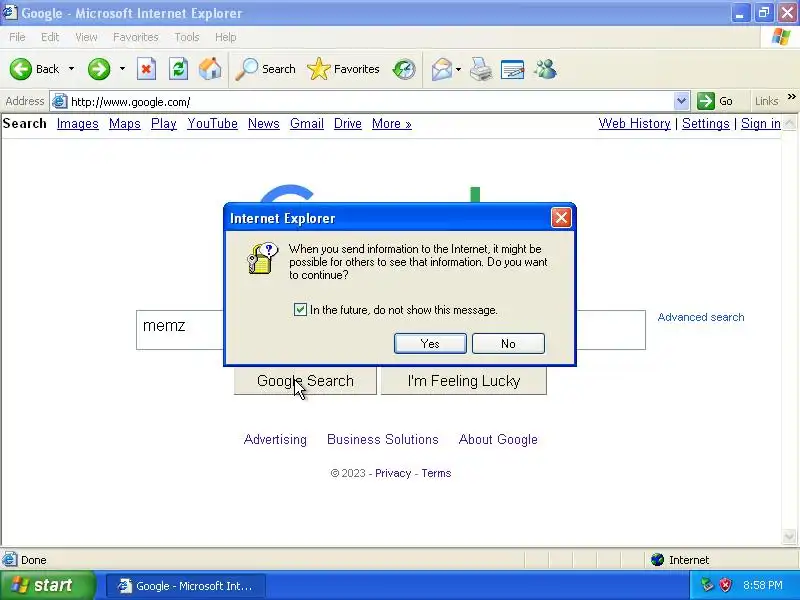Open the Favorites menu

point(136,37)
